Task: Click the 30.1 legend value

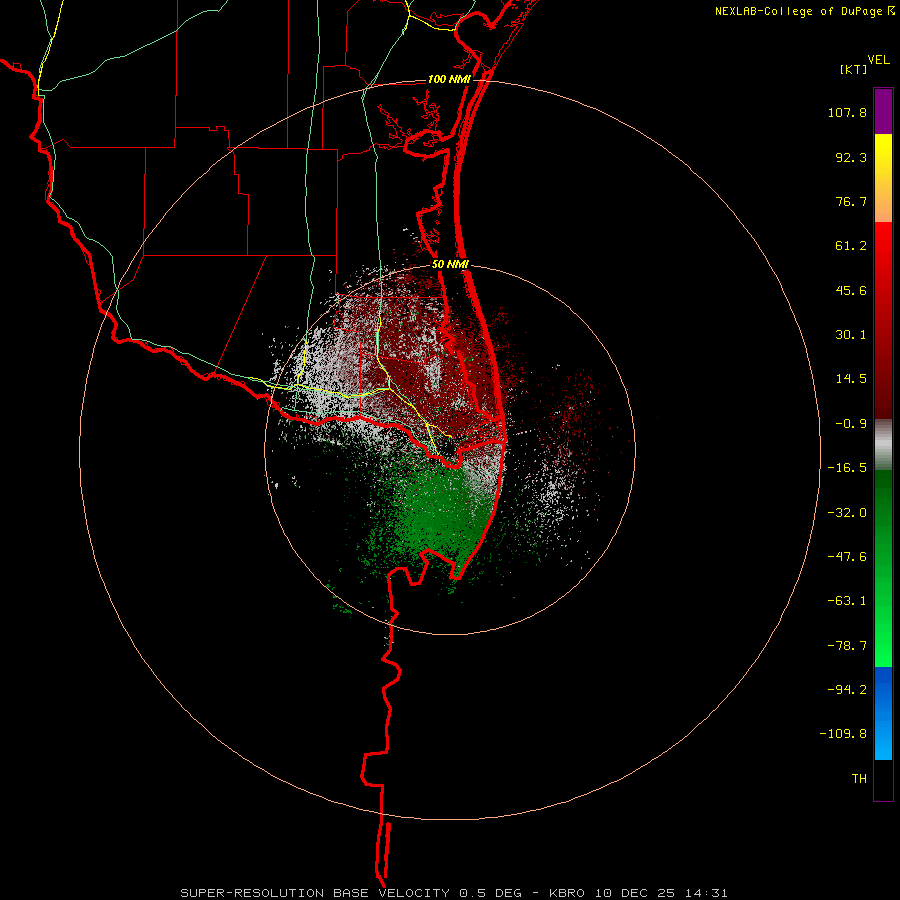Action: (x=851, y=335)
